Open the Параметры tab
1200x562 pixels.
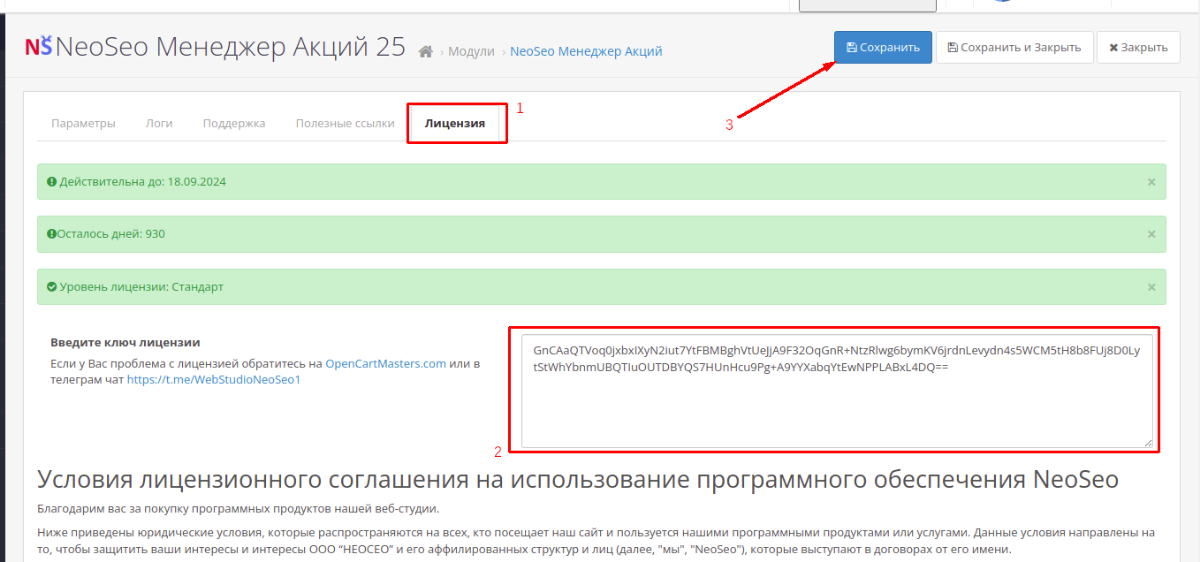pyautogui.click(x=84, y=123)
